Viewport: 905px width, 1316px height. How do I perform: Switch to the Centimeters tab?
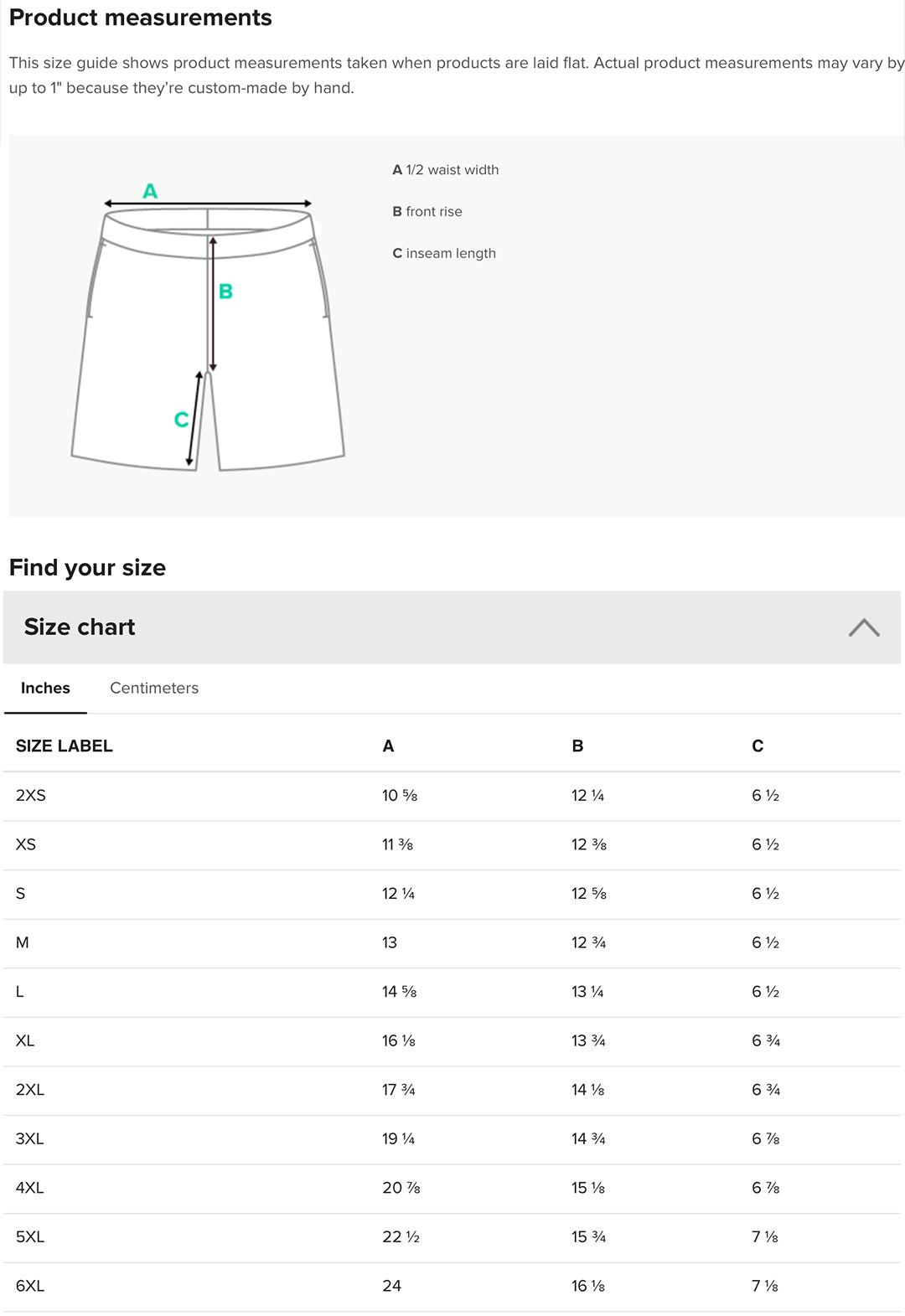click(154, 688)
